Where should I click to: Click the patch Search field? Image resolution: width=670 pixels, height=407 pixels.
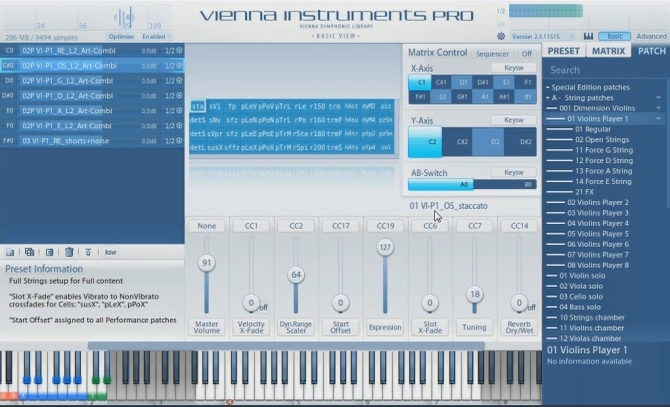coord(606,70)
